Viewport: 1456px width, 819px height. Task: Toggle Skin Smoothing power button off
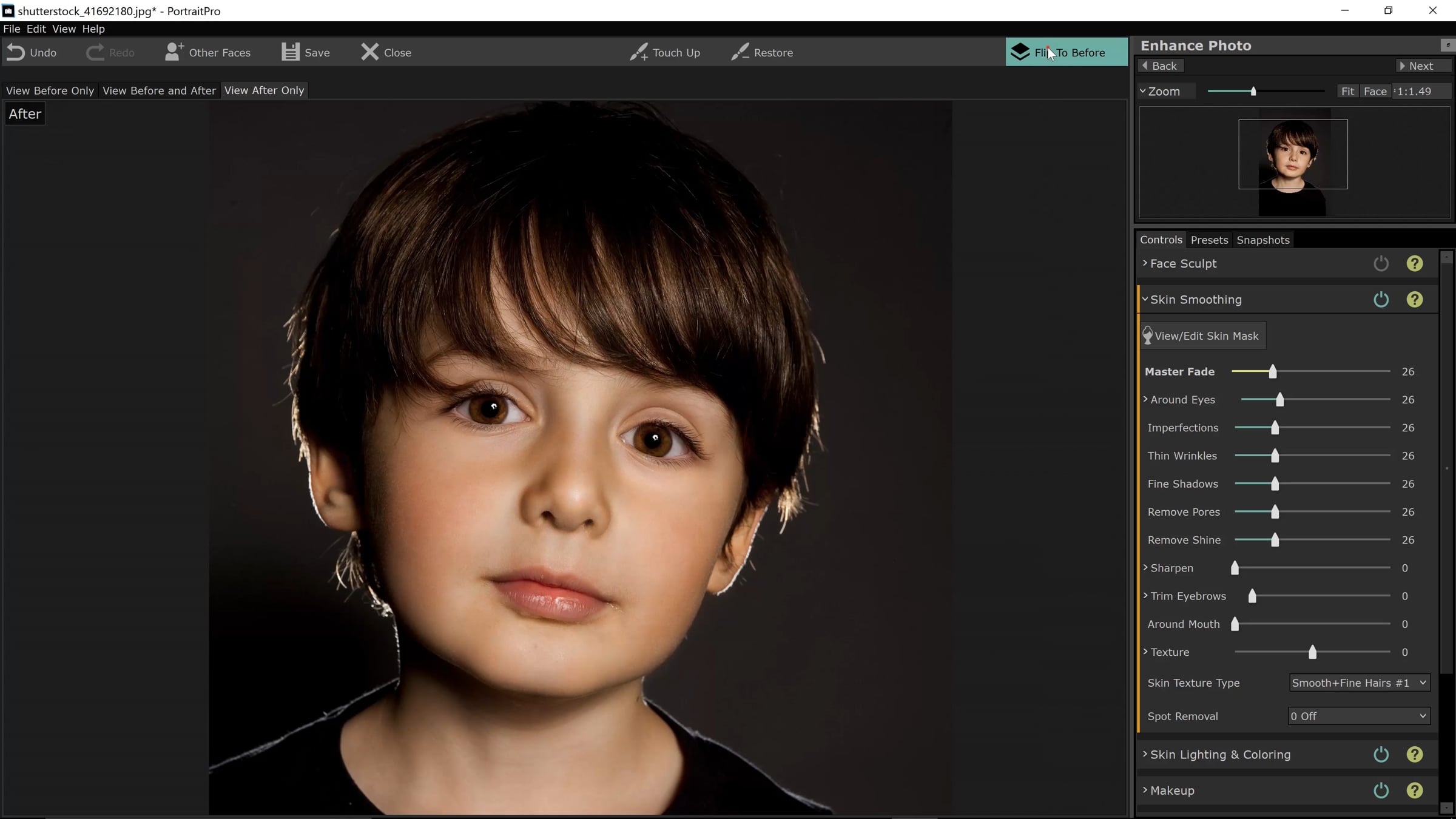(x=1381, y=300)
